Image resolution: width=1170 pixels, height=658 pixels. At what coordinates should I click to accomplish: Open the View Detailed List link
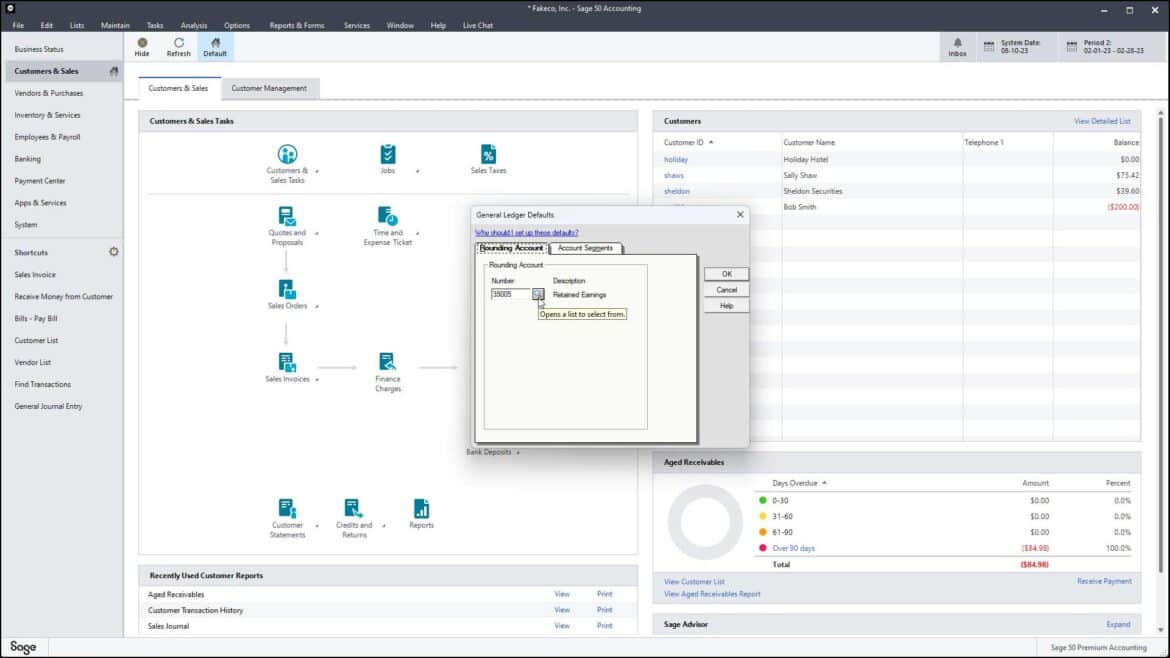(1102, 121)
